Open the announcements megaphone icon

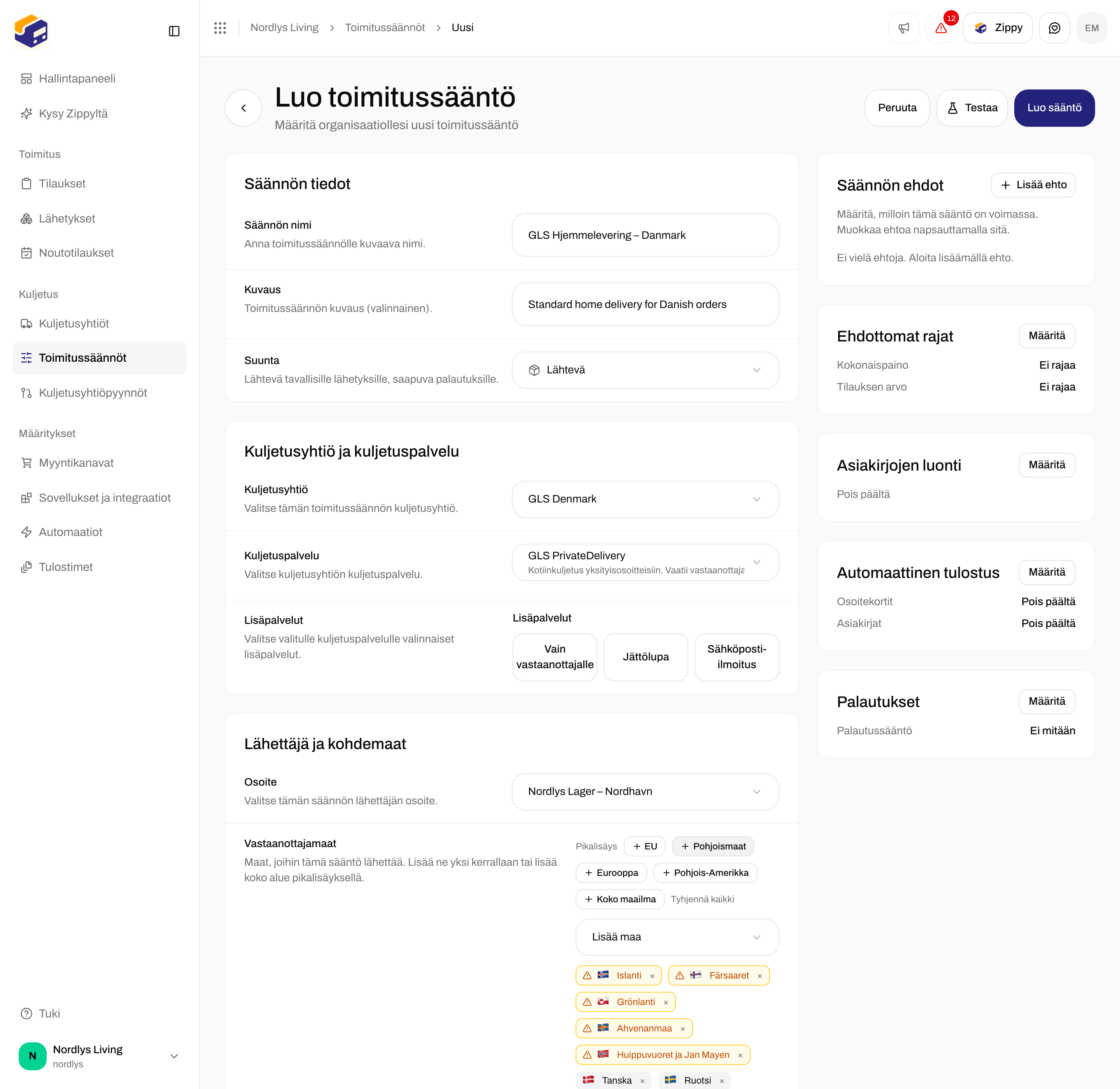tap(904, 28)
